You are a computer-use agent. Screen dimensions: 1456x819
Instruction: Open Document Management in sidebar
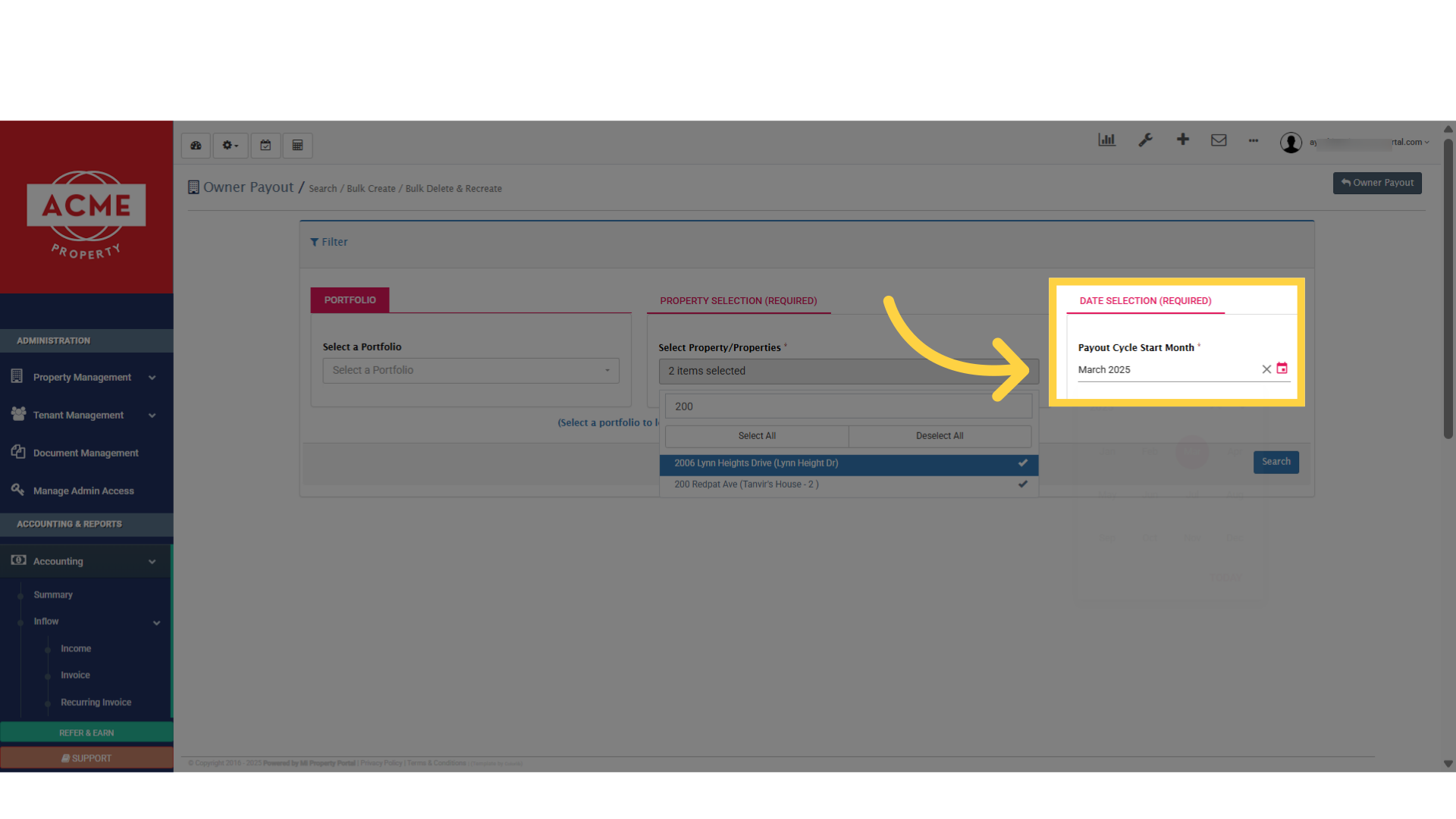[86, 453]
